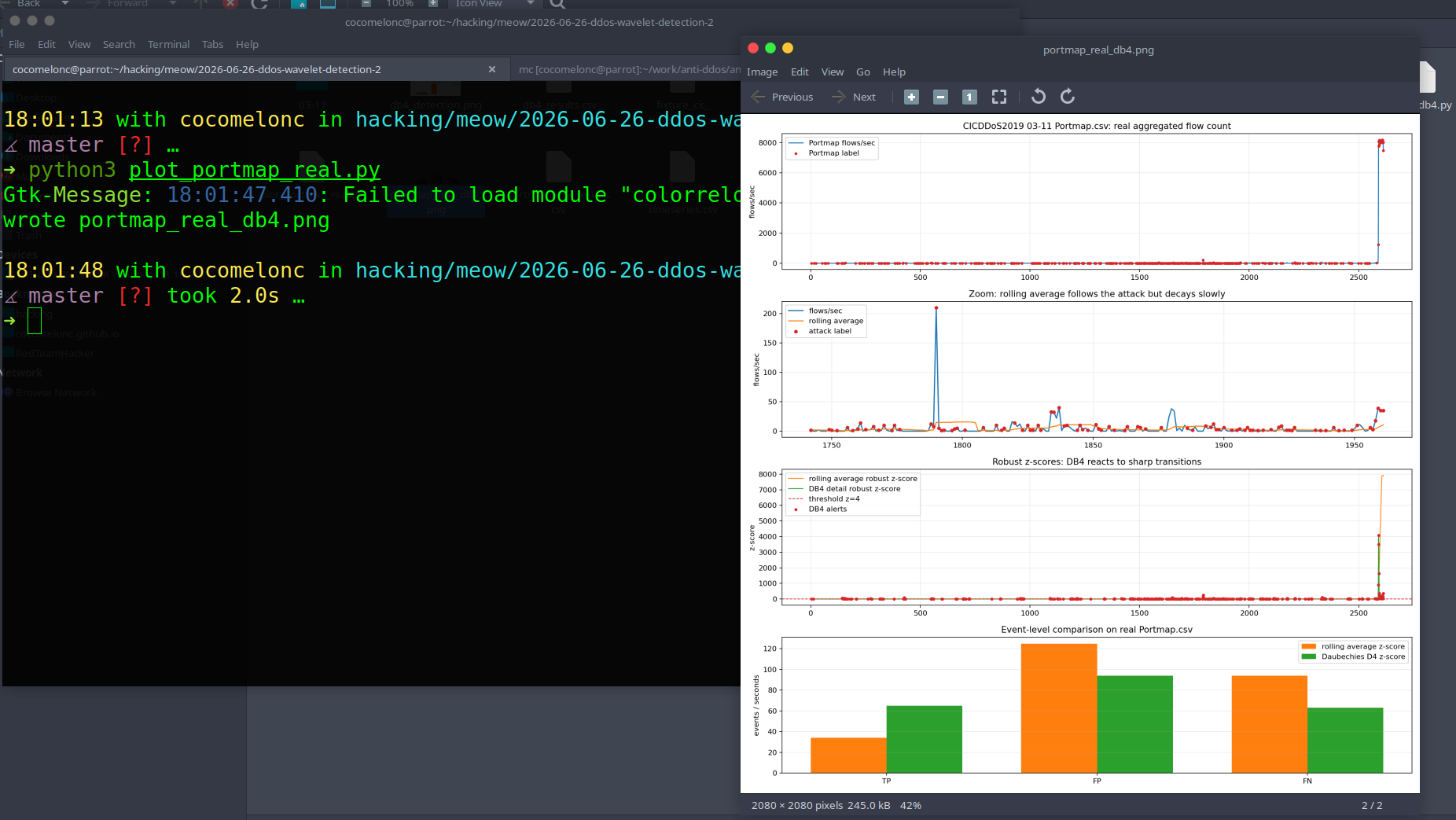Image resolution: width=1456 pixels, height=820 pixels.
Task: Click the file manager's Computer icon
Action: point(328,4)
